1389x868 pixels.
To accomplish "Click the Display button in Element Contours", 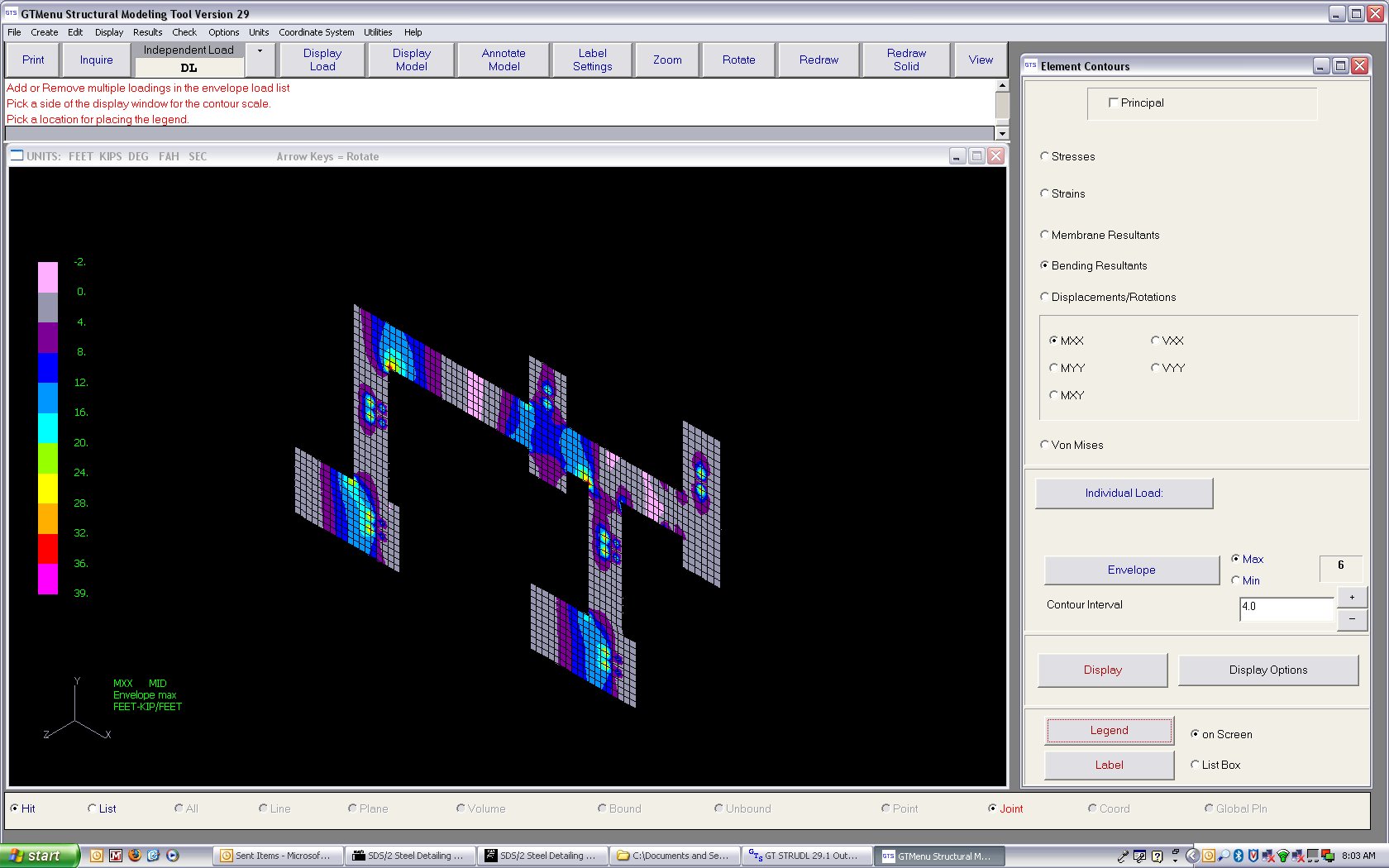I will 1102,670.
